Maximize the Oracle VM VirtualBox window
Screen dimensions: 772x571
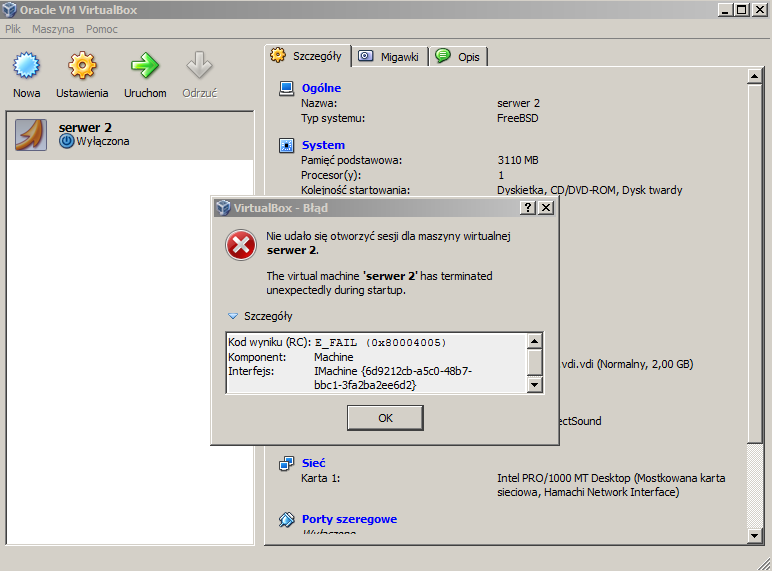[x=741, y=9]
